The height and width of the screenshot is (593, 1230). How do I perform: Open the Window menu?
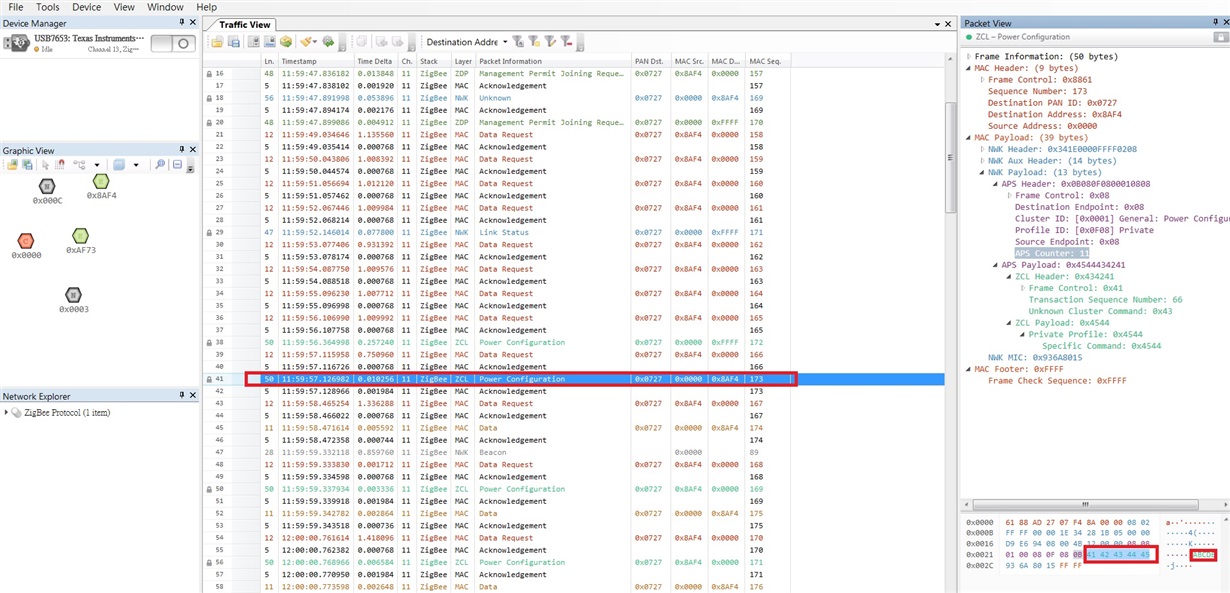click(x=165, y=7)
